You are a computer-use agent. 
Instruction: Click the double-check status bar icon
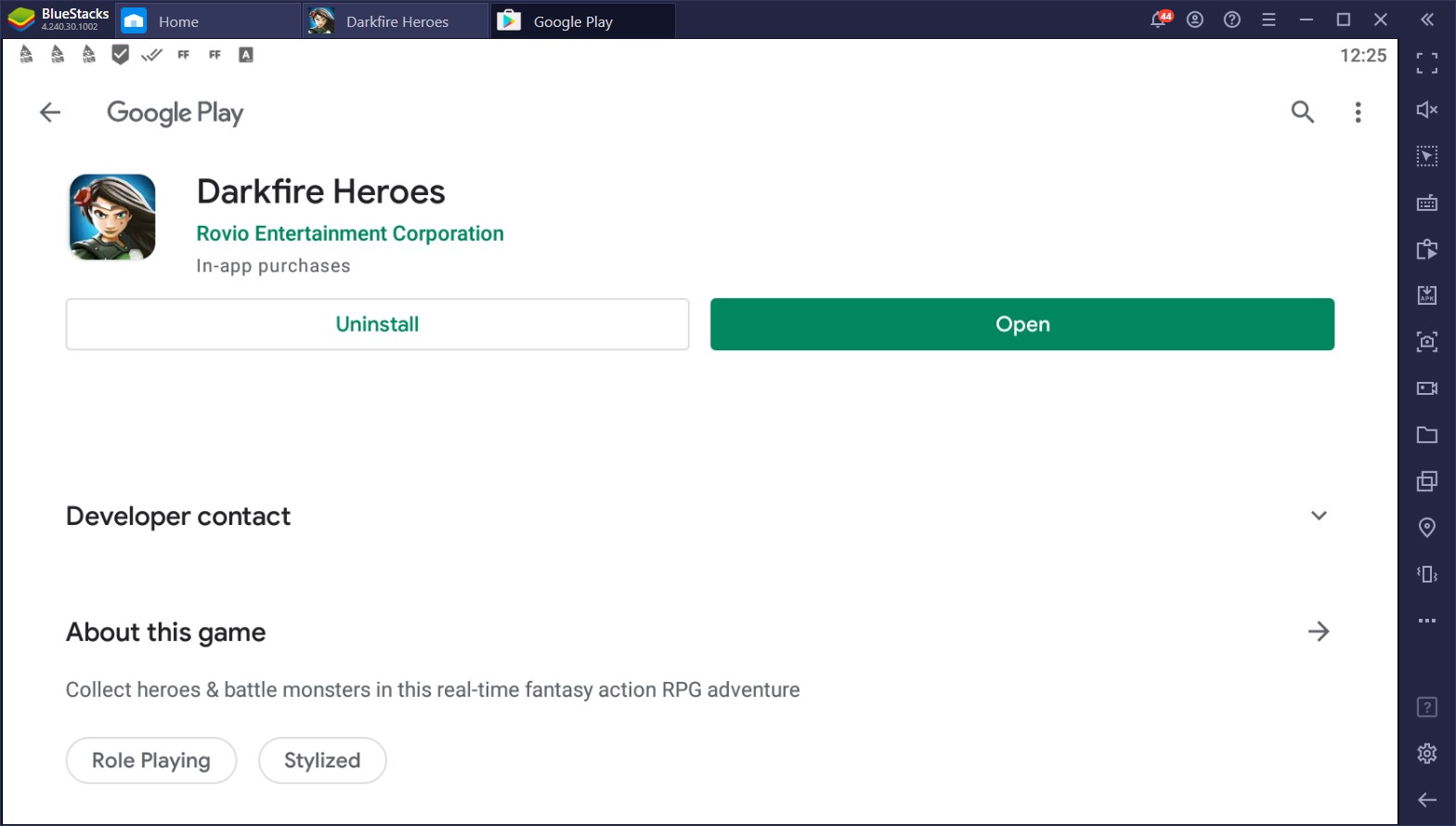151,55
